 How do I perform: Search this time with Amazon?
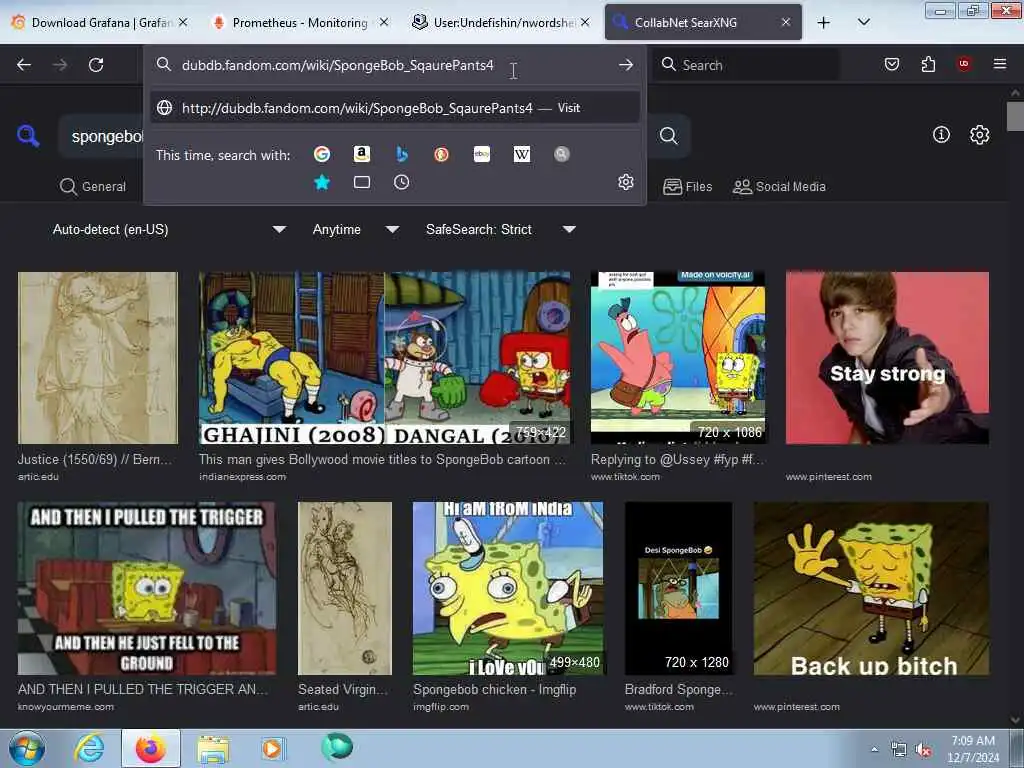coord(362,154)
